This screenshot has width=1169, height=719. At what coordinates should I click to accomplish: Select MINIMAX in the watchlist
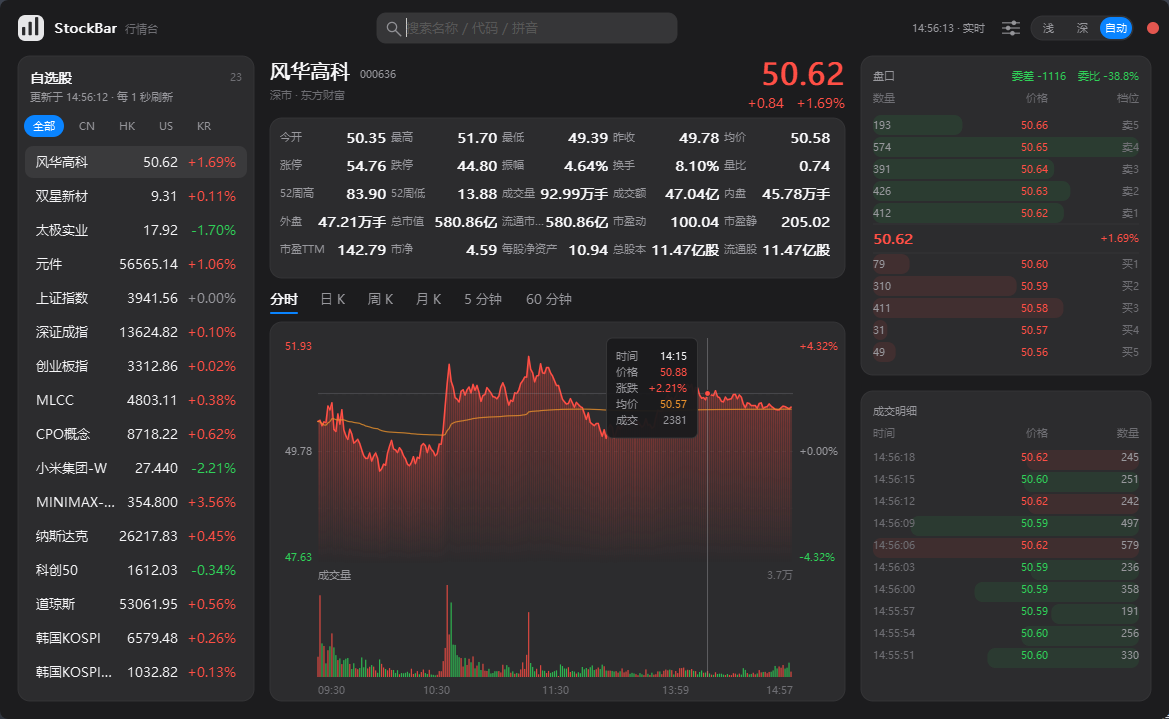136,502
